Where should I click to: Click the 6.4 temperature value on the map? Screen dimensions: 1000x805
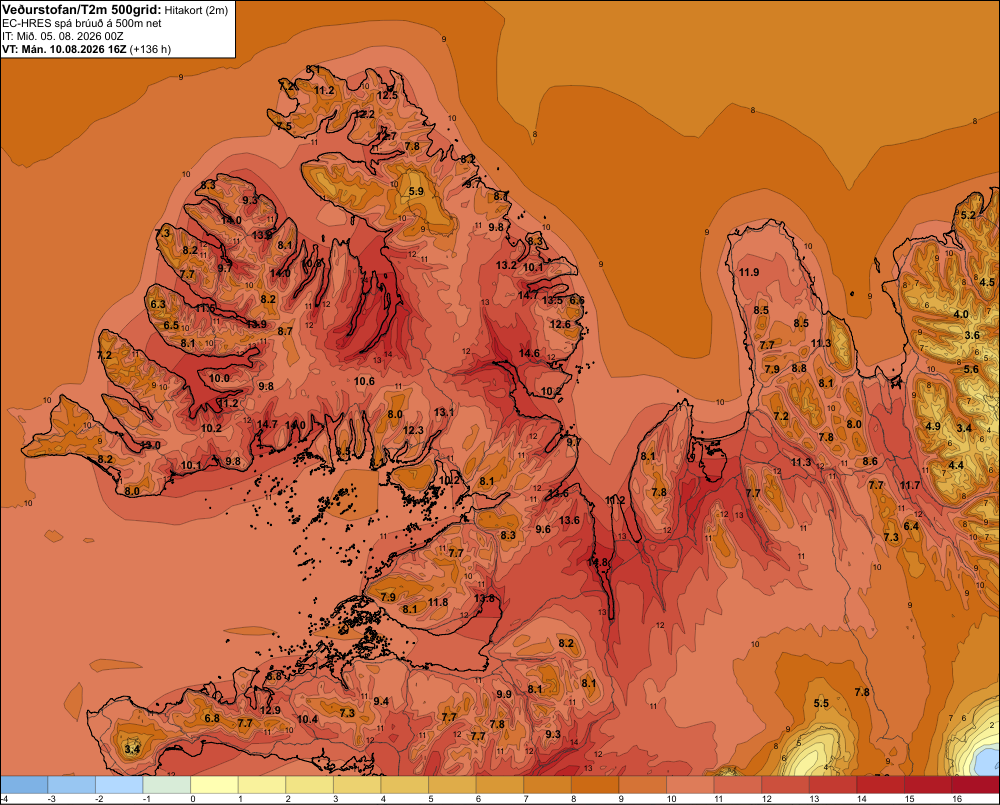click(x=911, y=526)
